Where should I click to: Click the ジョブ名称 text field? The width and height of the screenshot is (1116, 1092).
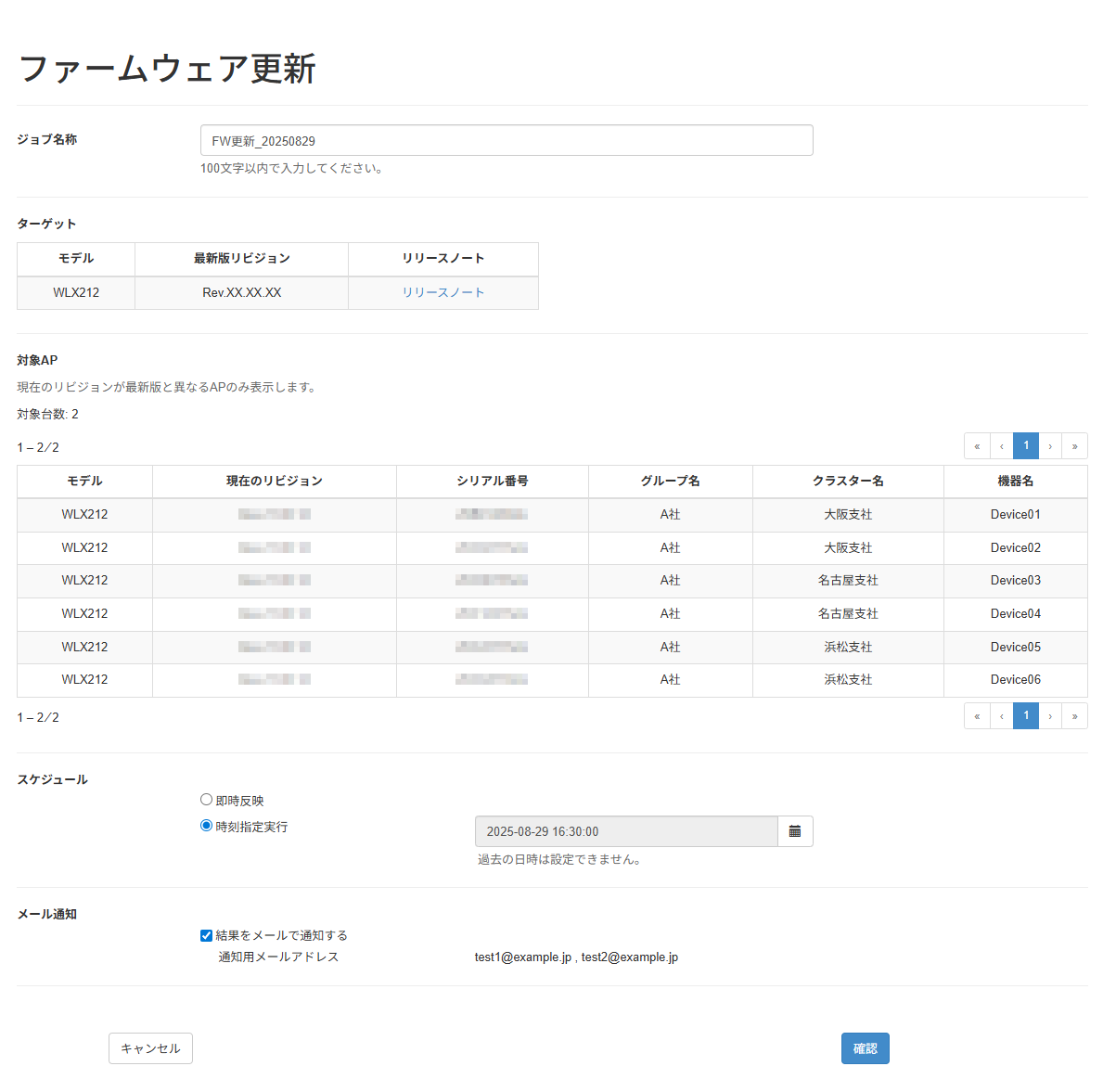(507, 140)
